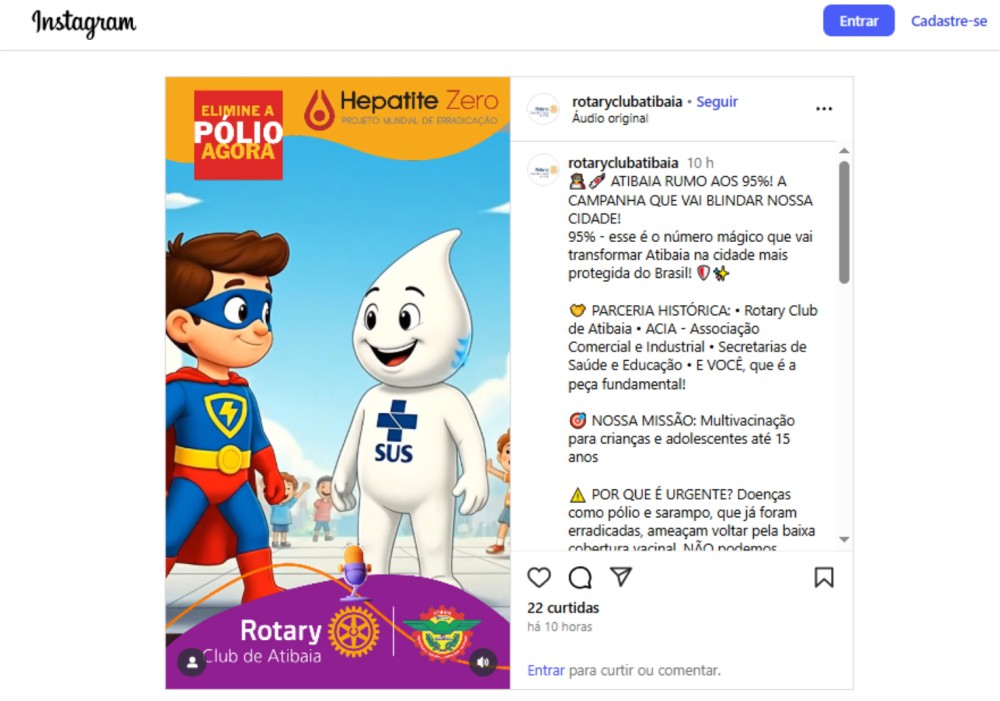
Task: Follow the account with Seguir
Action: coord(717,101)
